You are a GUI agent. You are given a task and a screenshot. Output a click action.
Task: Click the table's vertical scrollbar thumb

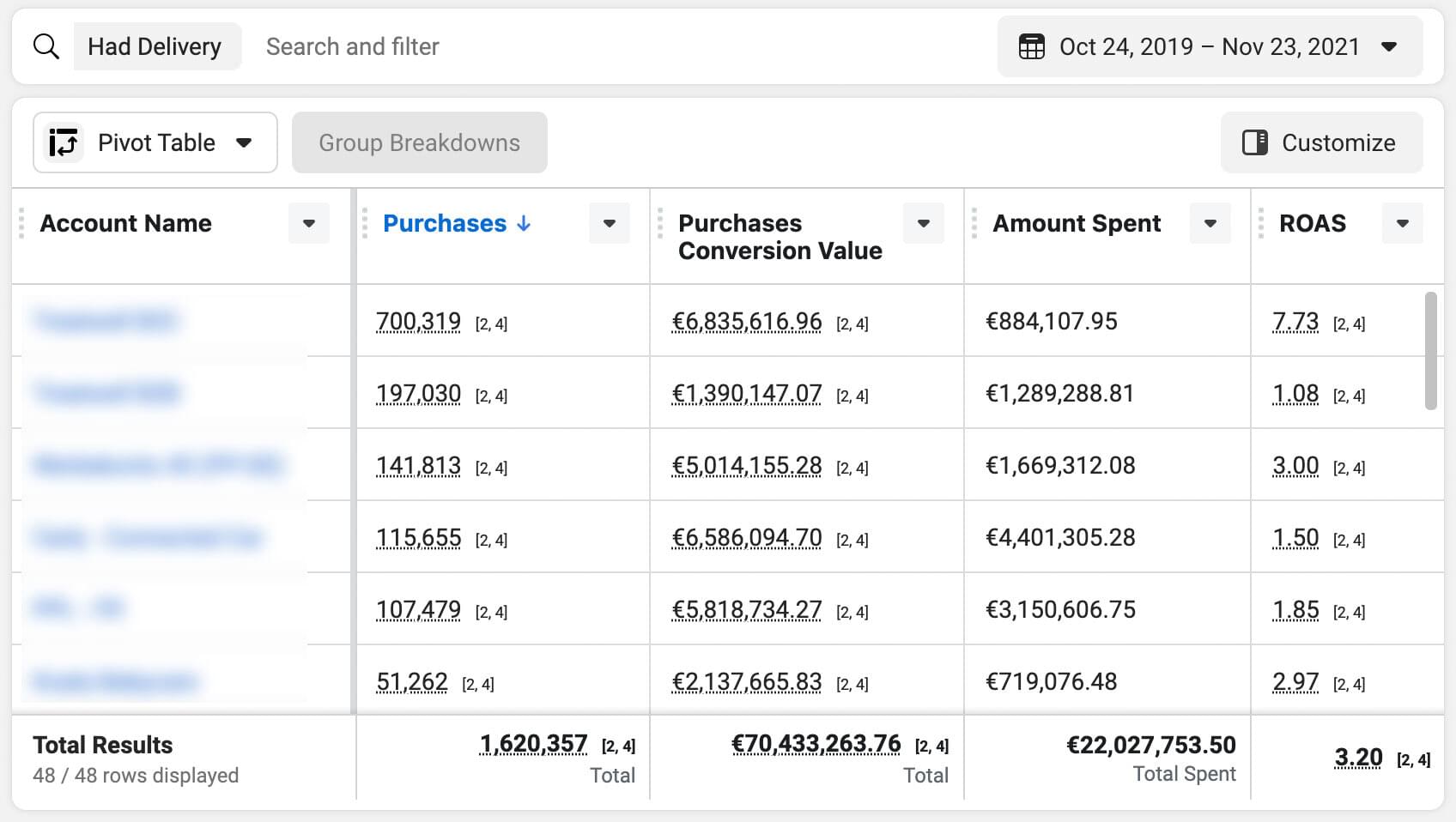click(x=1430, y=351)
